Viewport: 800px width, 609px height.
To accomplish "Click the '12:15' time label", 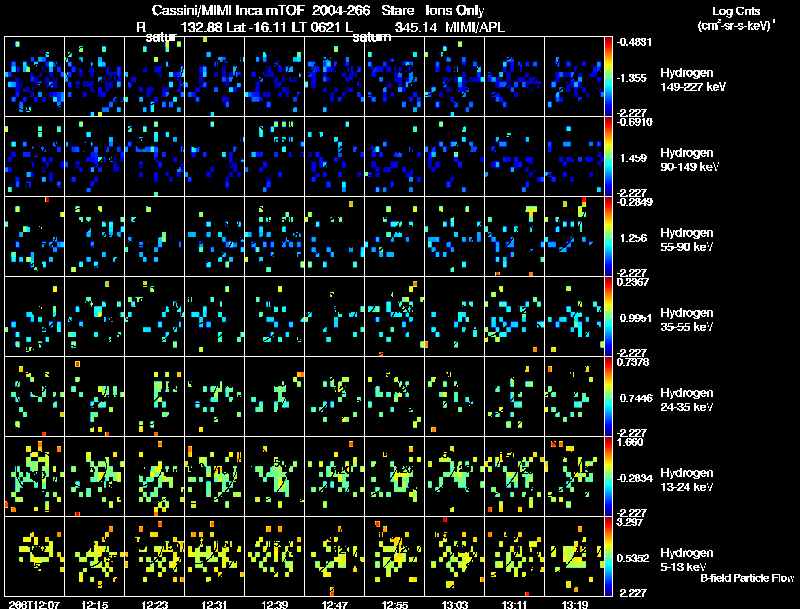I will point(94,604).
